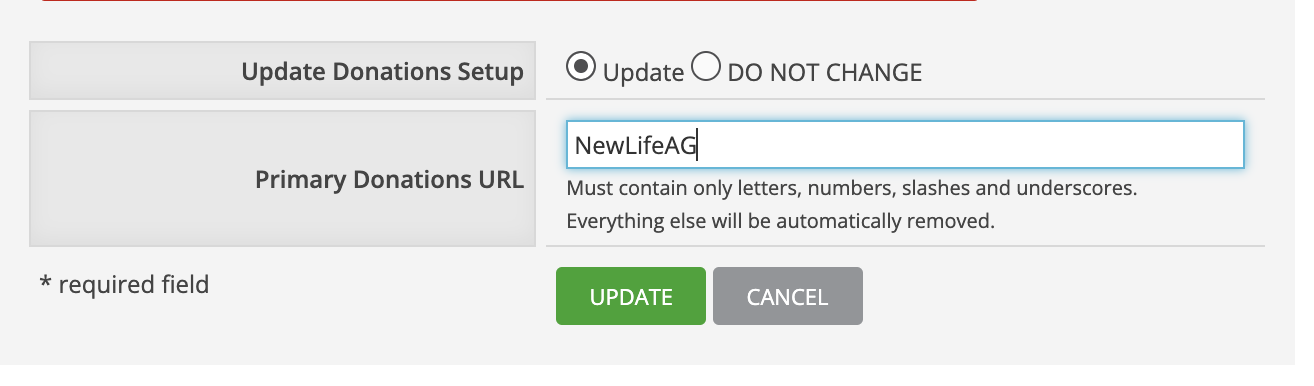This screenshot has height=386, width=1314.
Task: Click empty space inside the URL input box
Action: pos(970,145)
